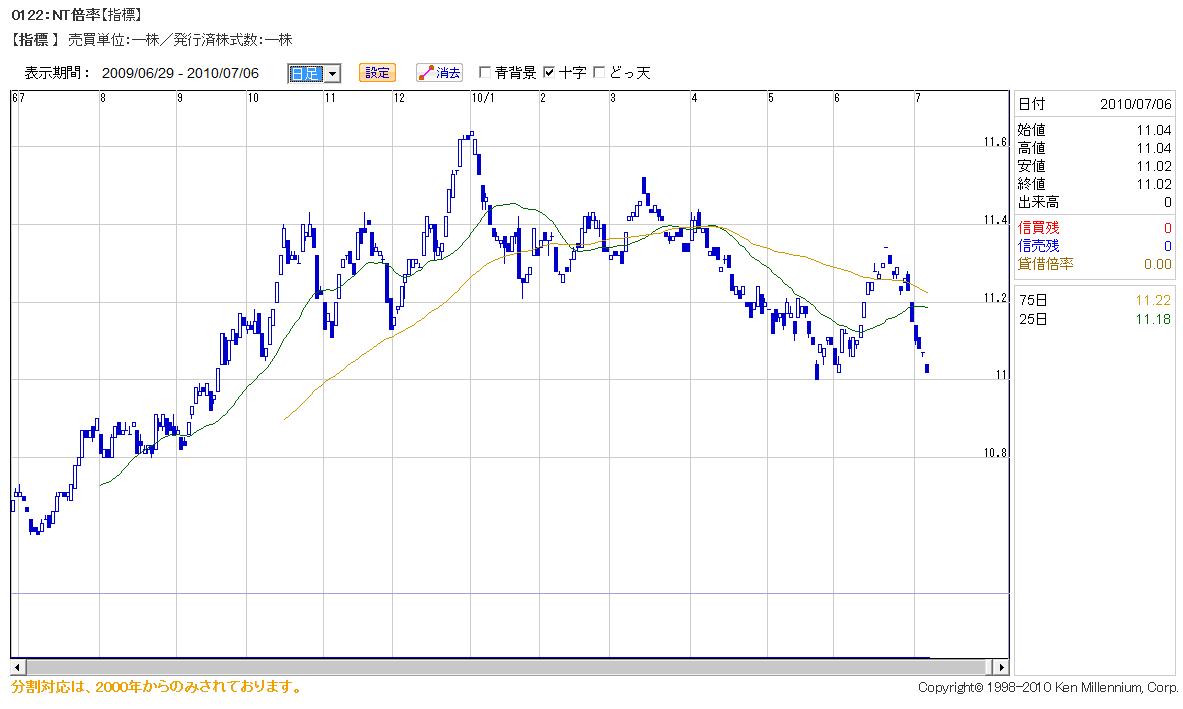Click the scrollbar left arrow below the chart
The image size is (1183, 709).
(x=17, y=667)
